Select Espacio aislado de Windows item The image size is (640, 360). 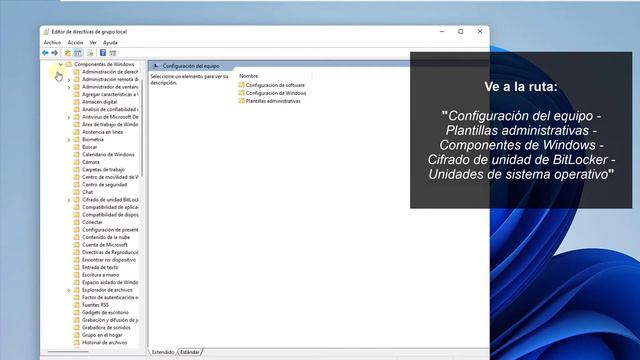tap(110, 282)
